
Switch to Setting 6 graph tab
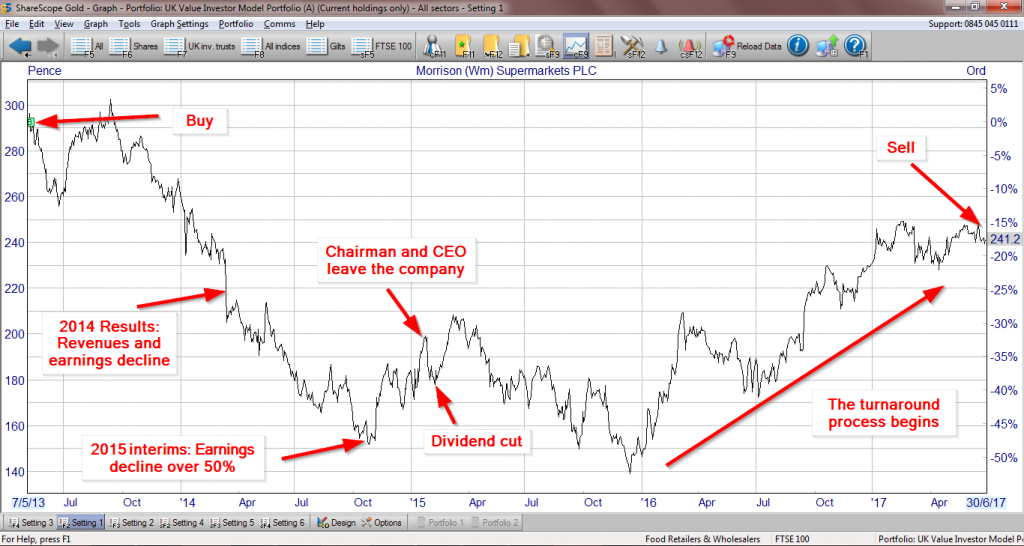click(x=282, y=522)
